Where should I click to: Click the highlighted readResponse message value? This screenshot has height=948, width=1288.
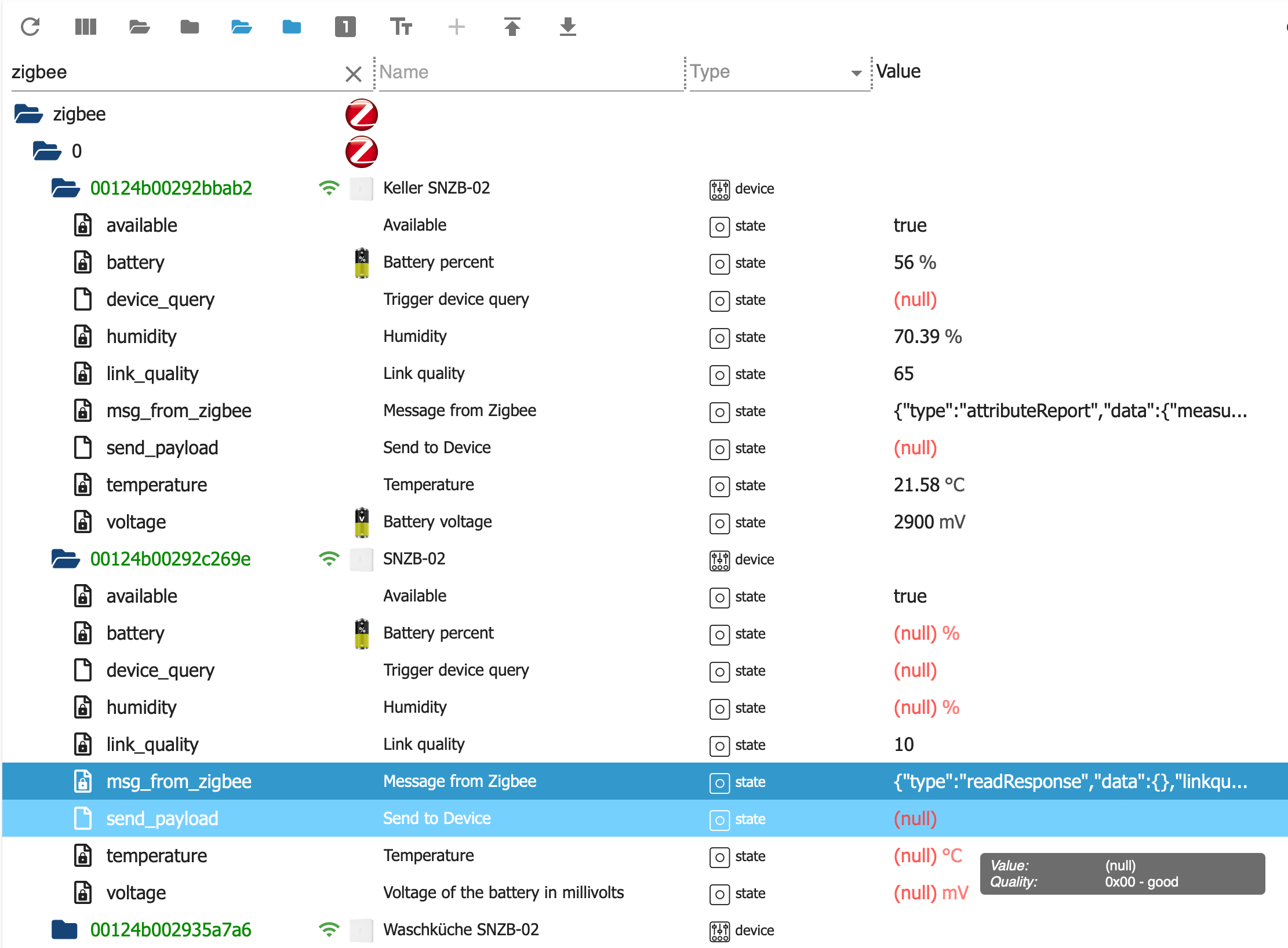pyautogui.click(x=1069, y=782)
